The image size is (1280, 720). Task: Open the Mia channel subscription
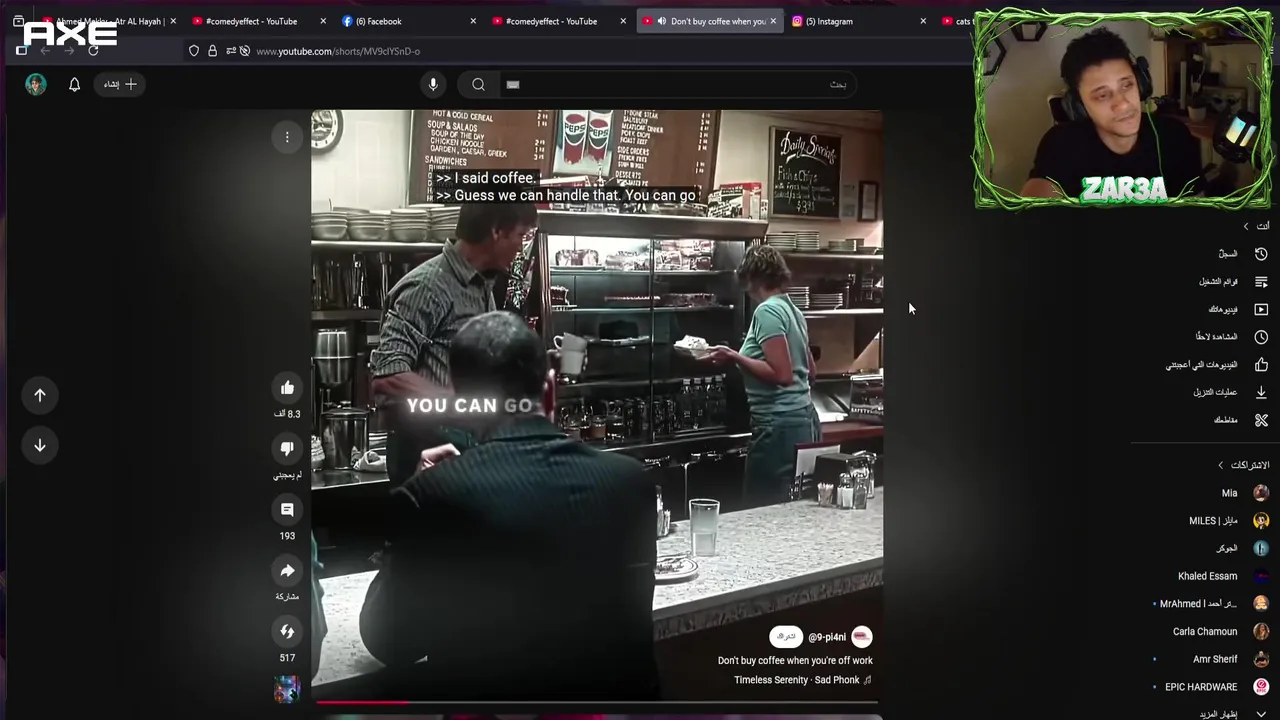coord(1244,493)
